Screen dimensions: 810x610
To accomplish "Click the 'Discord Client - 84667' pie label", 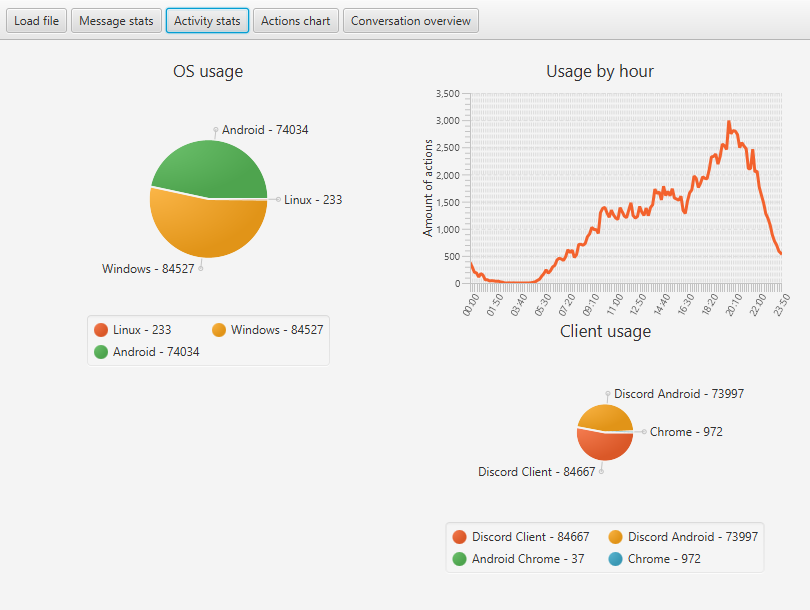I will click(x=537, y=472).
